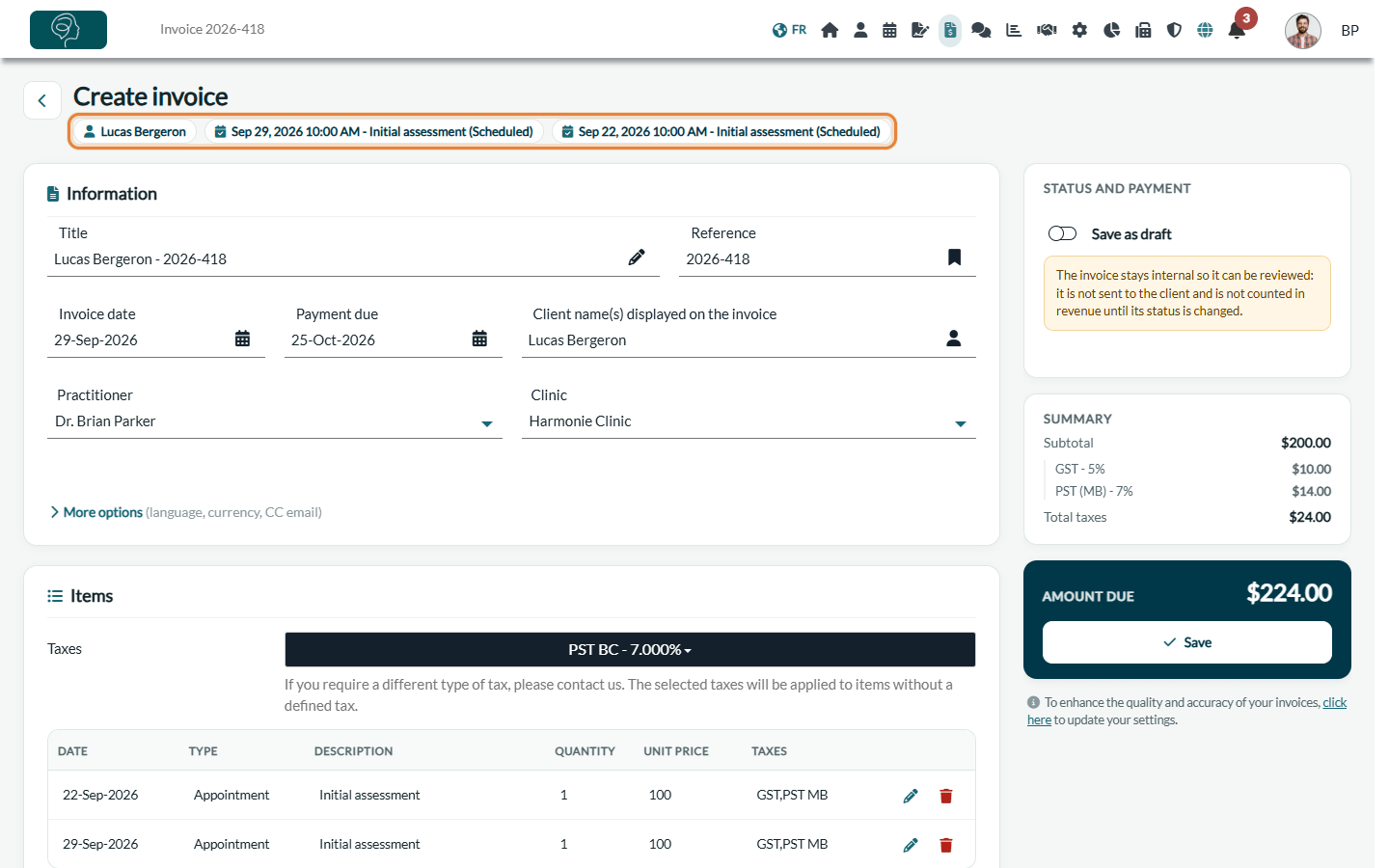The width and height of the screenshot is (1389, 868).
Task: Click the client name person icon
Action: [953, 339]
